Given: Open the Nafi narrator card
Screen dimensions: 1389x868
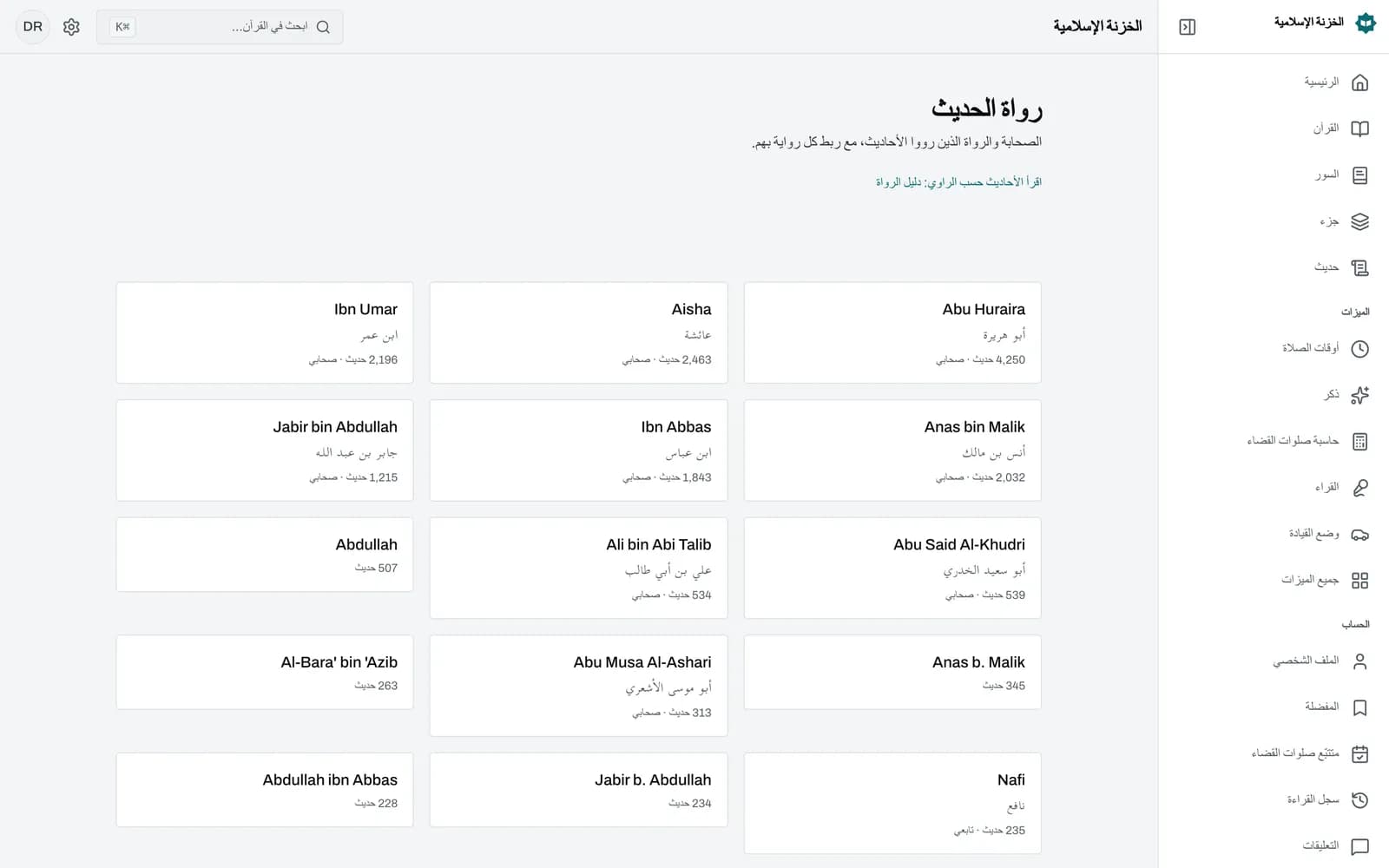Looking at the screenshot, I should pos(892,803).
